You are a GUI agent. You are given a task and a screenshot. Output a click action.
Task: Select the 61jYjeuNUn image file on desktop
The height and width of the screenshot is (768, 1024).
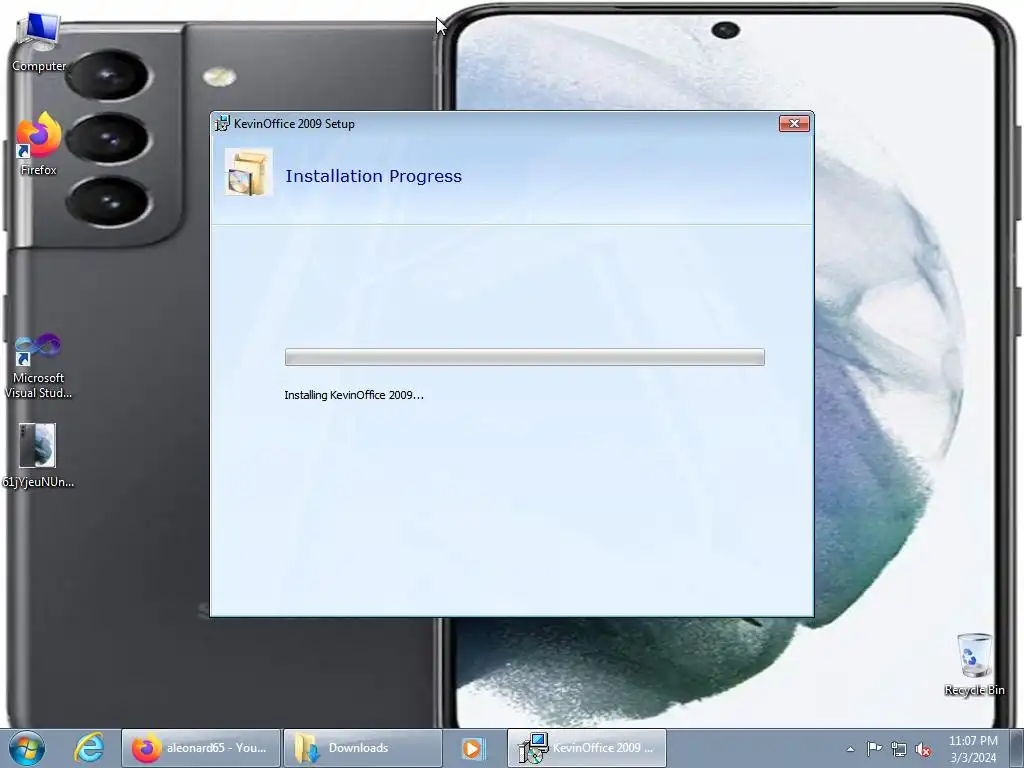(x=38, y=455)
